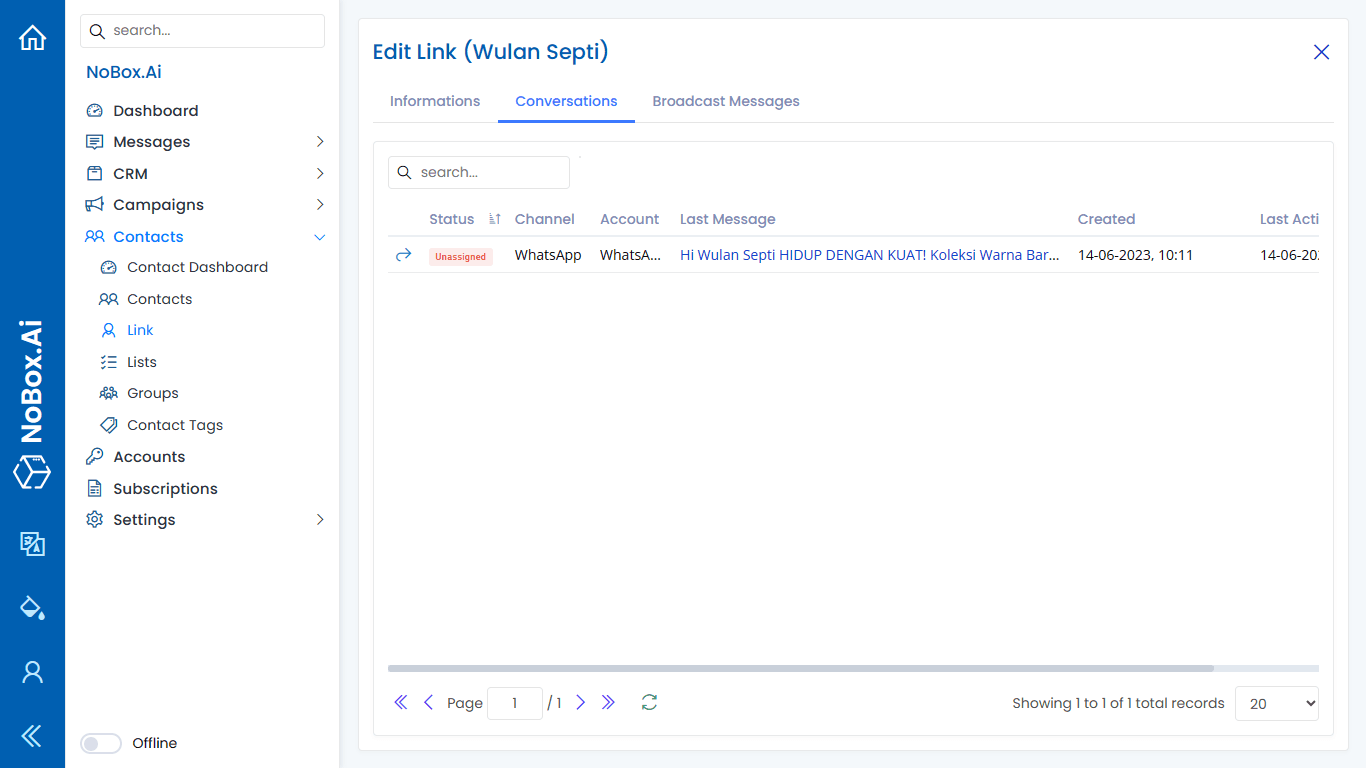Screen dimensions: 1366x768
Task: Refresh the conversations table
Action: 649,703
